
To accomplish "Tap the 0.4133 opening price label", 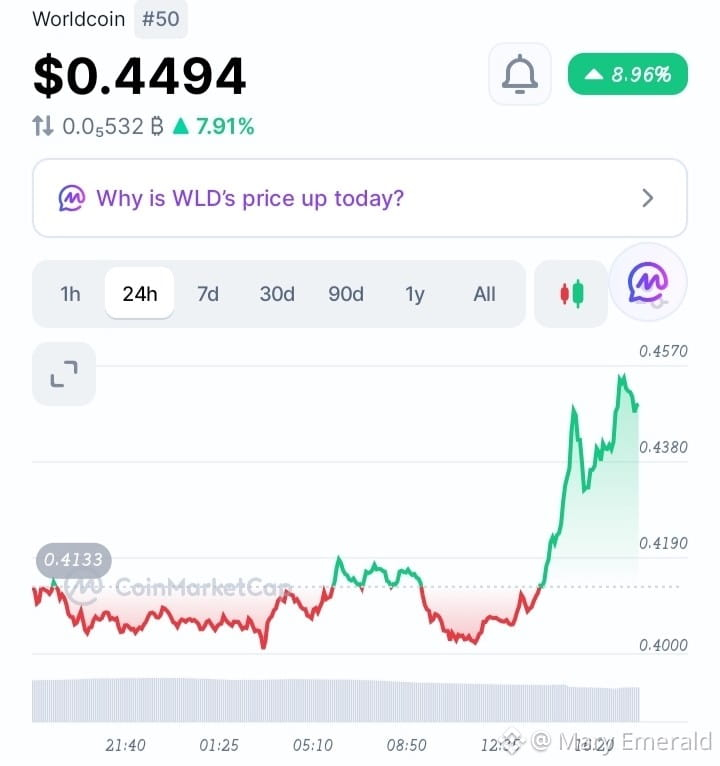I will tap(73, 559).
